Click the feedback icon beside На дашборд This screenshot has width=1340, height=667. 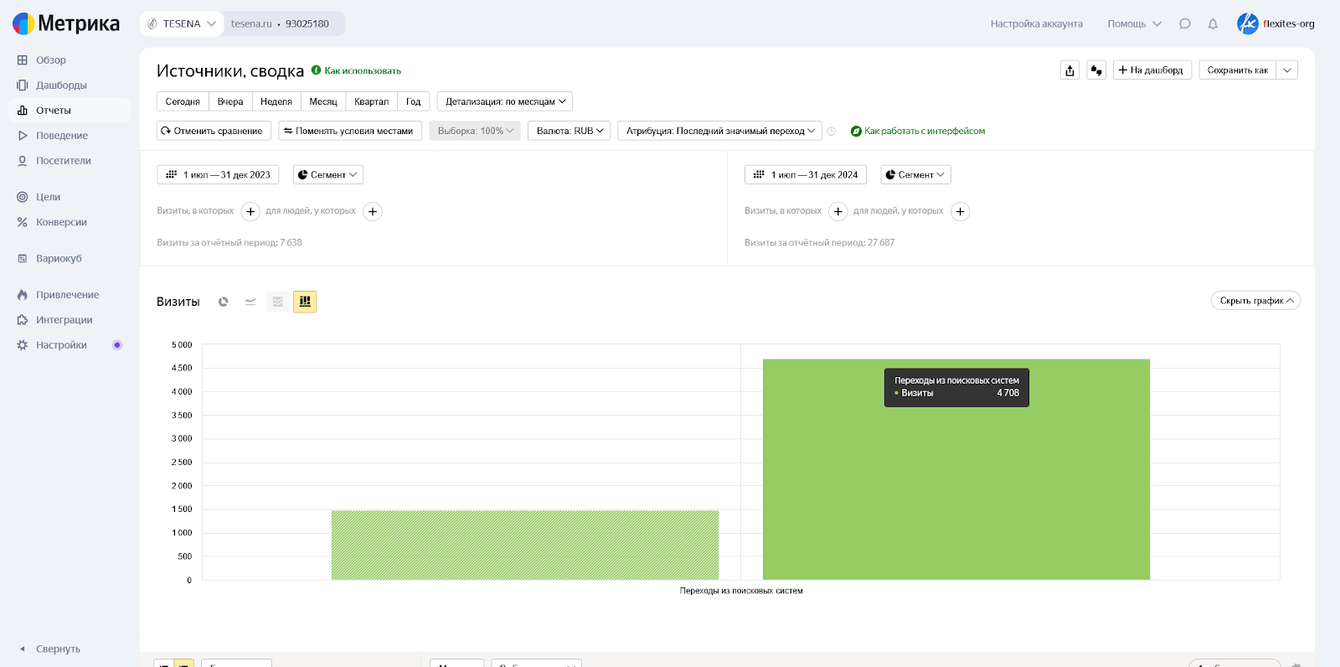(x=1096, y=70)
